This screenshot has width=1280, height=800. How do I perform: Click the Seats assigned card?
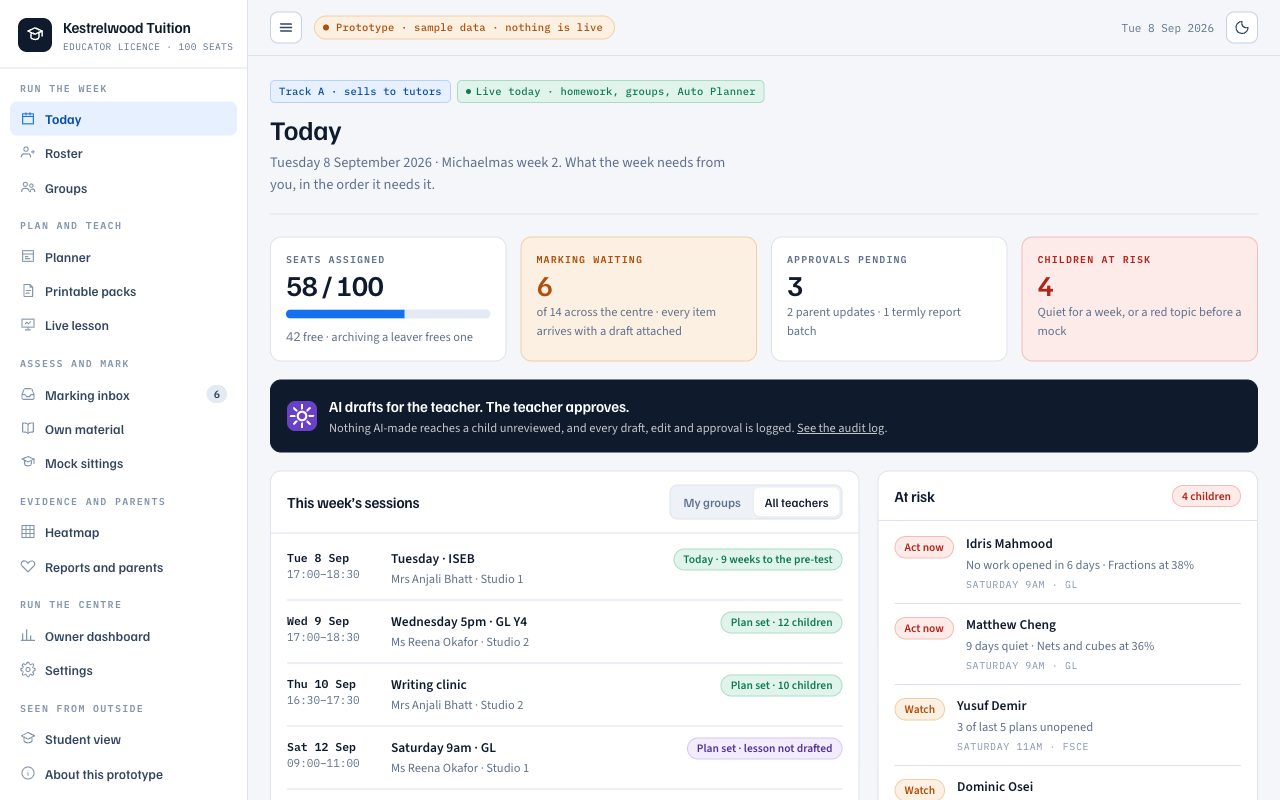(x=388, y=299)
